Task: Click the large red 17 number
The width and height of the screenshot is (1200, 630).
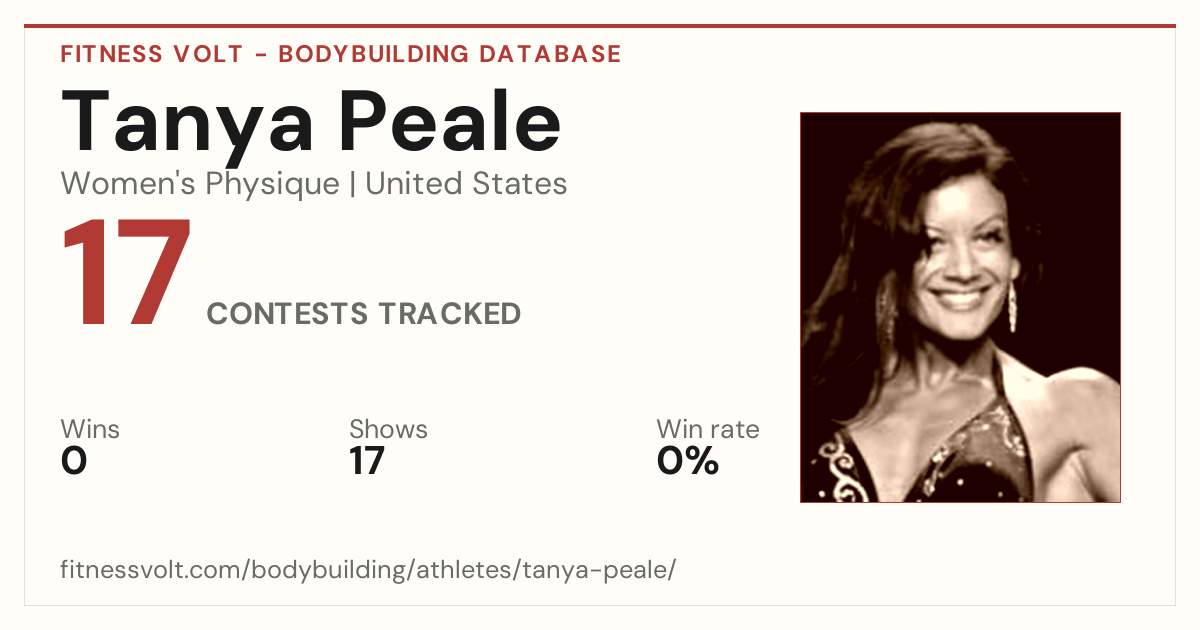Action: click(126, 274)
